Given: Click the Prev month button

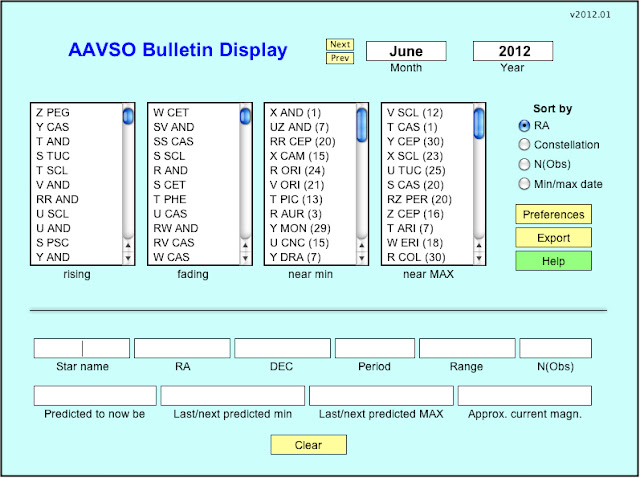Looking at the screenshot, I should coord(340,58).
